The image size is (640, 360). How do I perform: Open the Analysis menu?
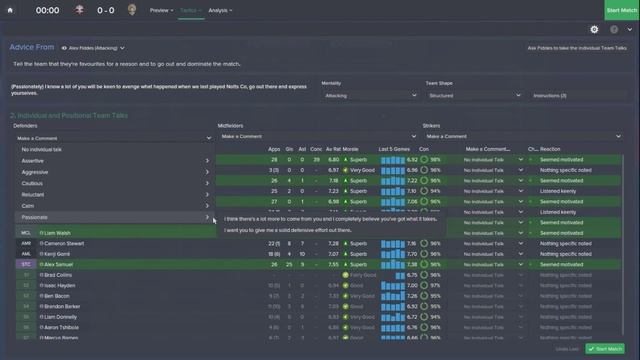point(220,10)
